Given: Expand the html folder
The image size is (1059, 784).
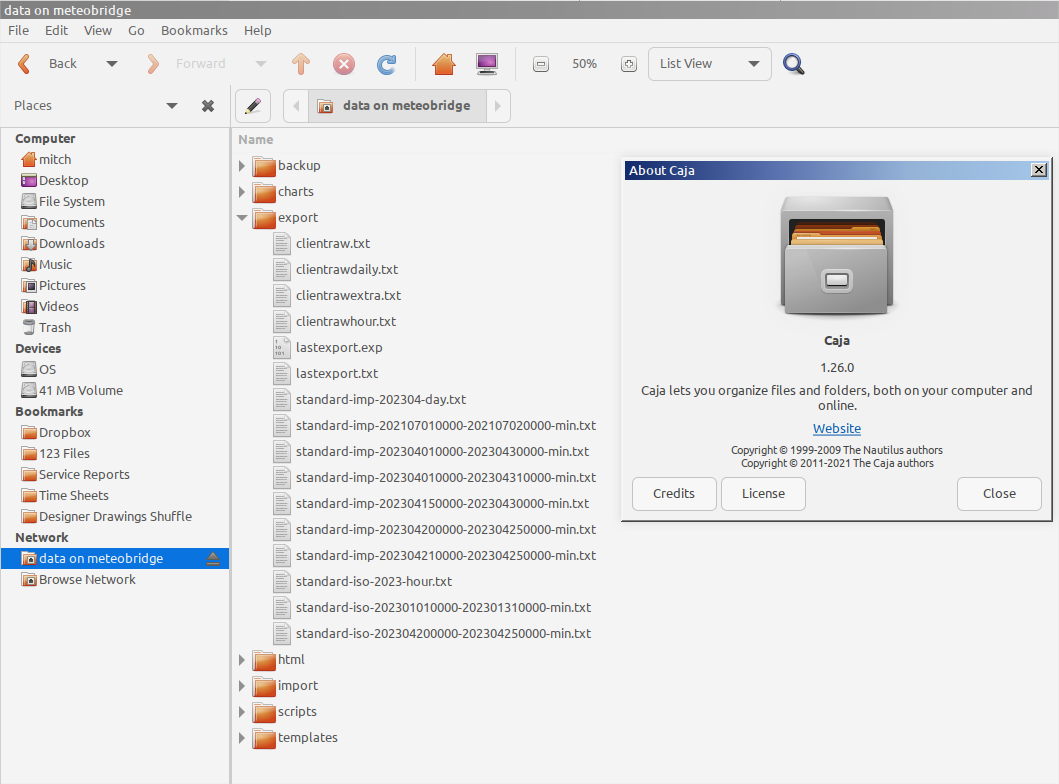Looking at the screenshot, I should pyautogui.click(x=242, y=660).
